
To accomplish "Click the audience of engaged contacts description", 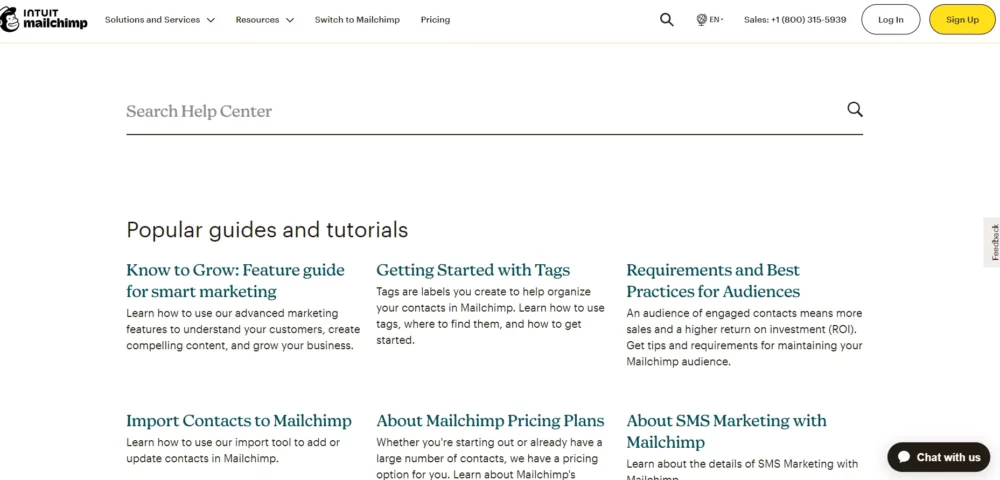I will click(x=744, y=337).
